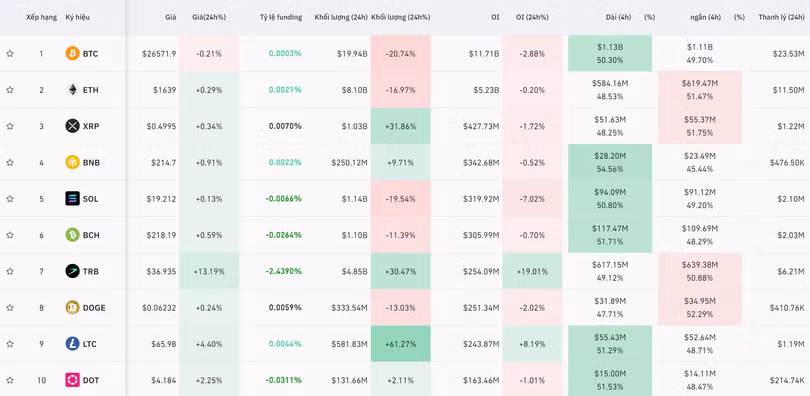The height and width of the screenshot is (396, 810).
Task: Click the BNB coin icon
Action: [72, 162]
